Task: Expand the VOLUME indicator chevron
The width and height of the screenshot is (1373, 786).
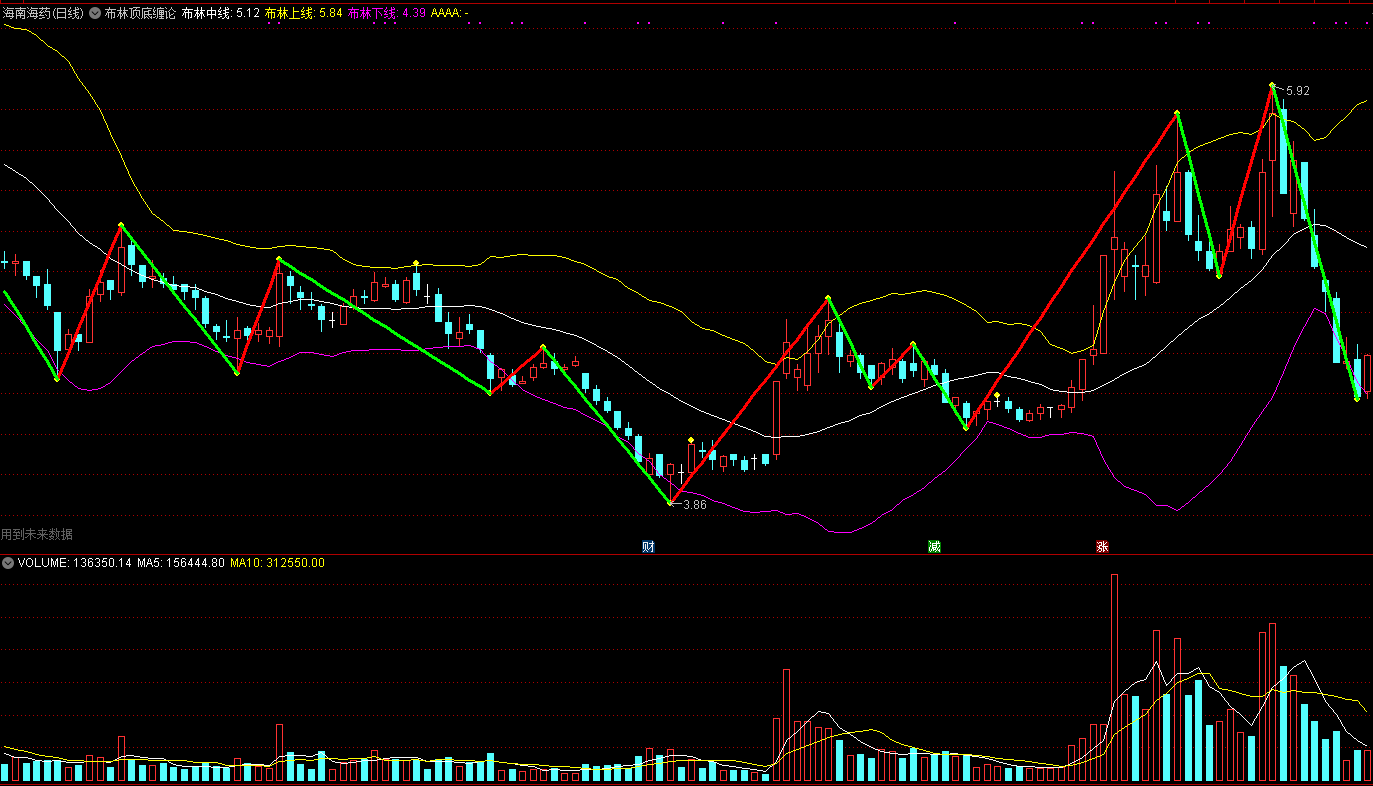Action: click(8, 563)
